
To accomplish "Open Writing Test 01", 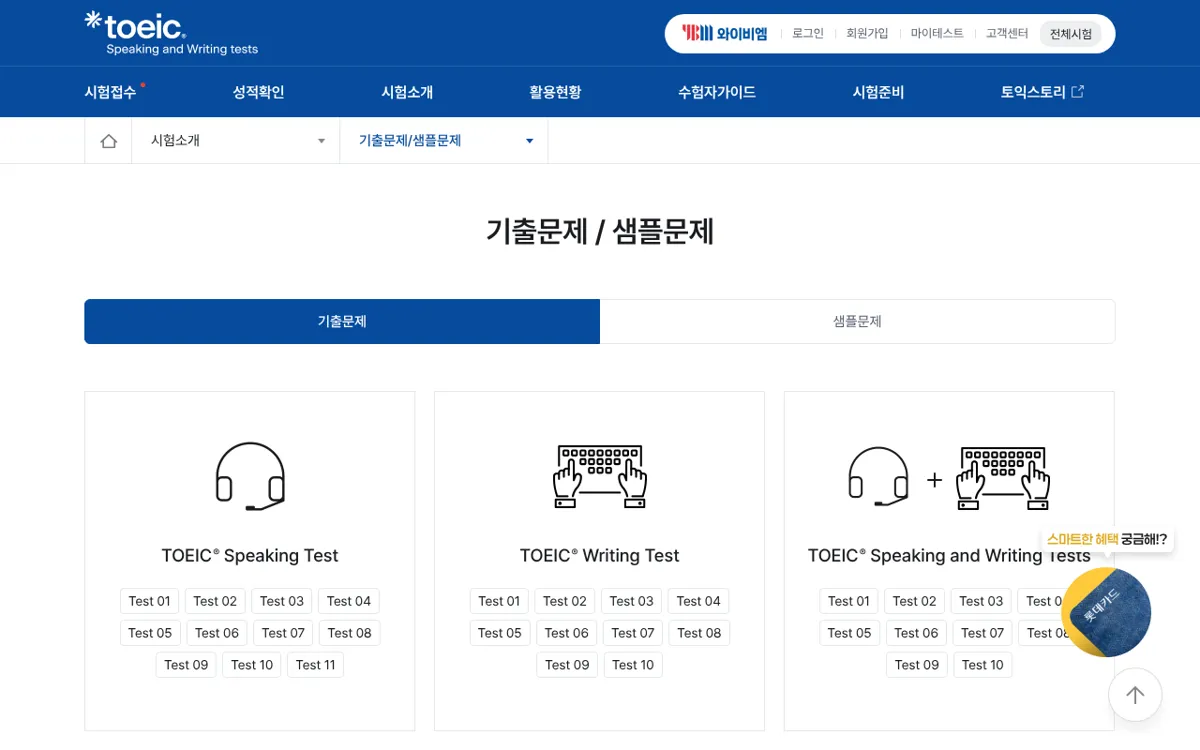I will (x=499, y=601).
